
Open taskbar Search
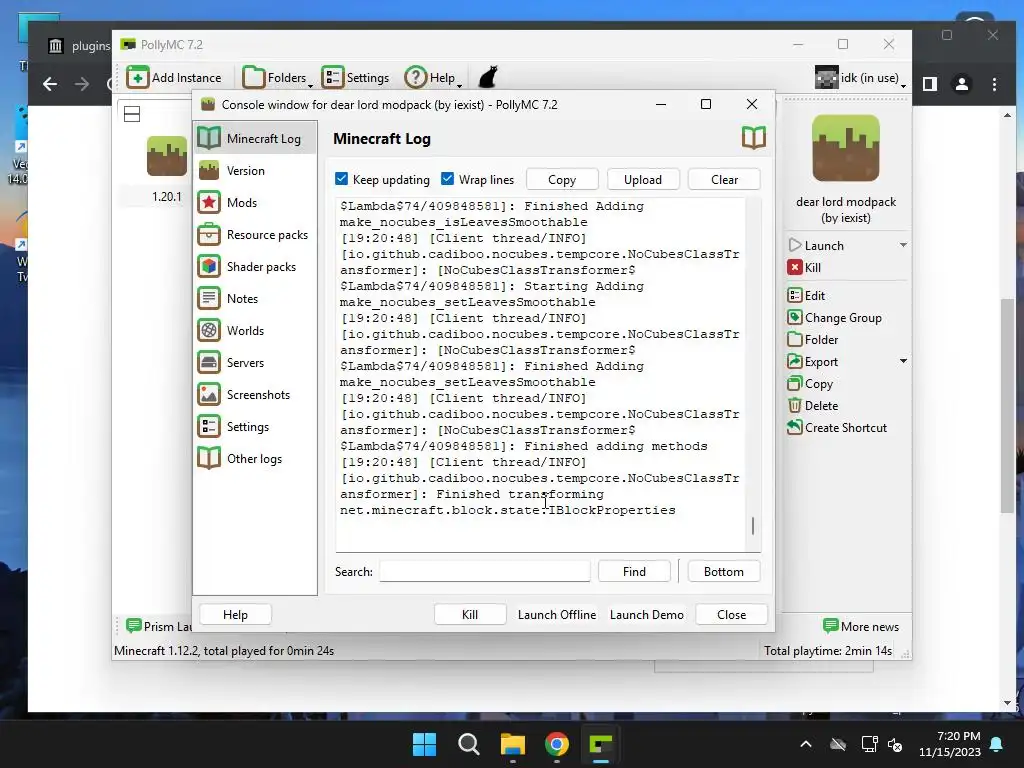(468, 744)
